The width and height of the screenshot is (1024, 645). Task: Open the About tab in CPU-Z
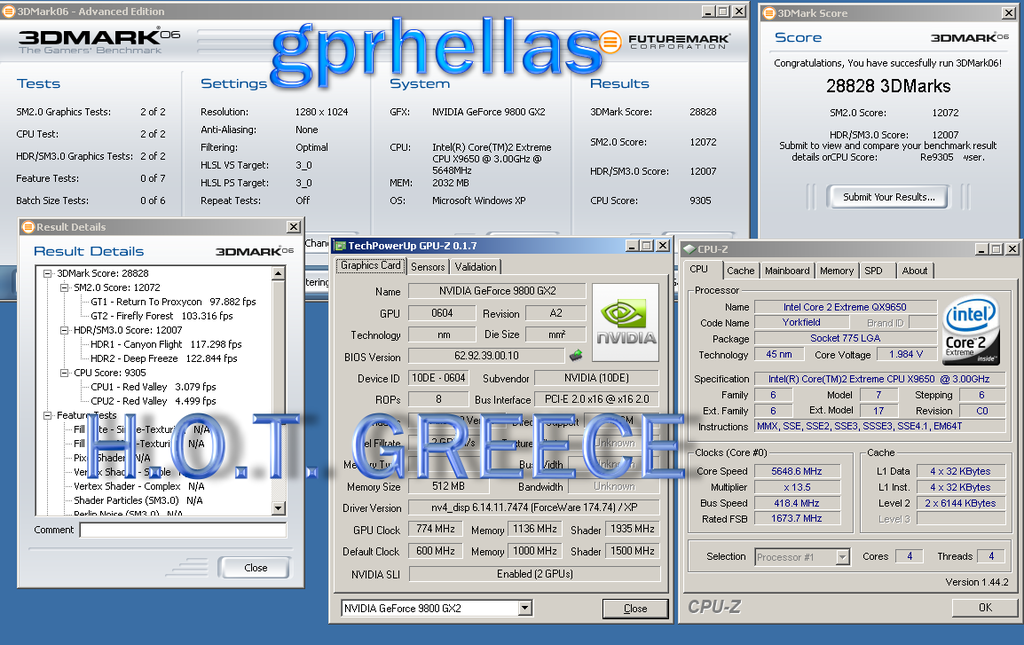click(x=914, y=271)
